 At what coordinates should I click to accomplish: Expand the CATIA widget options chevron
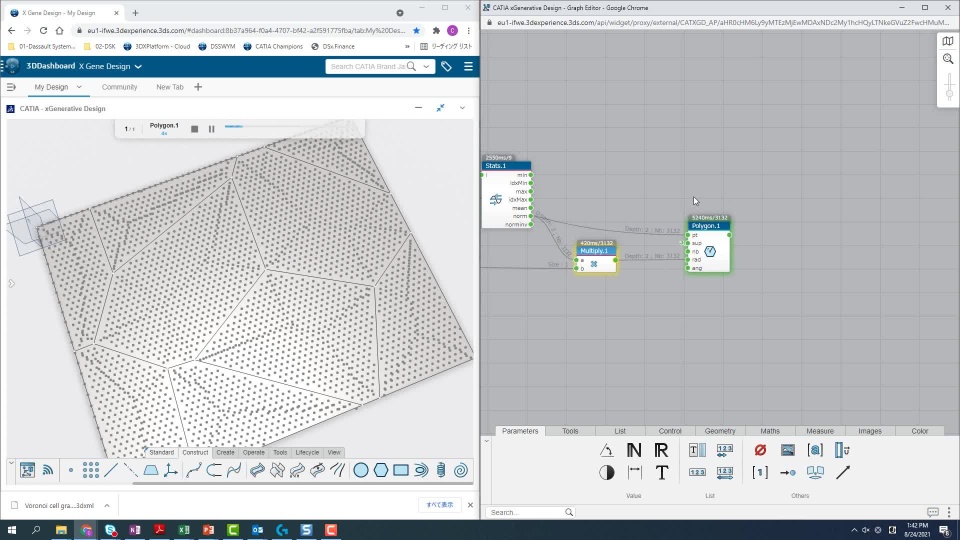(x=462, y=108)
